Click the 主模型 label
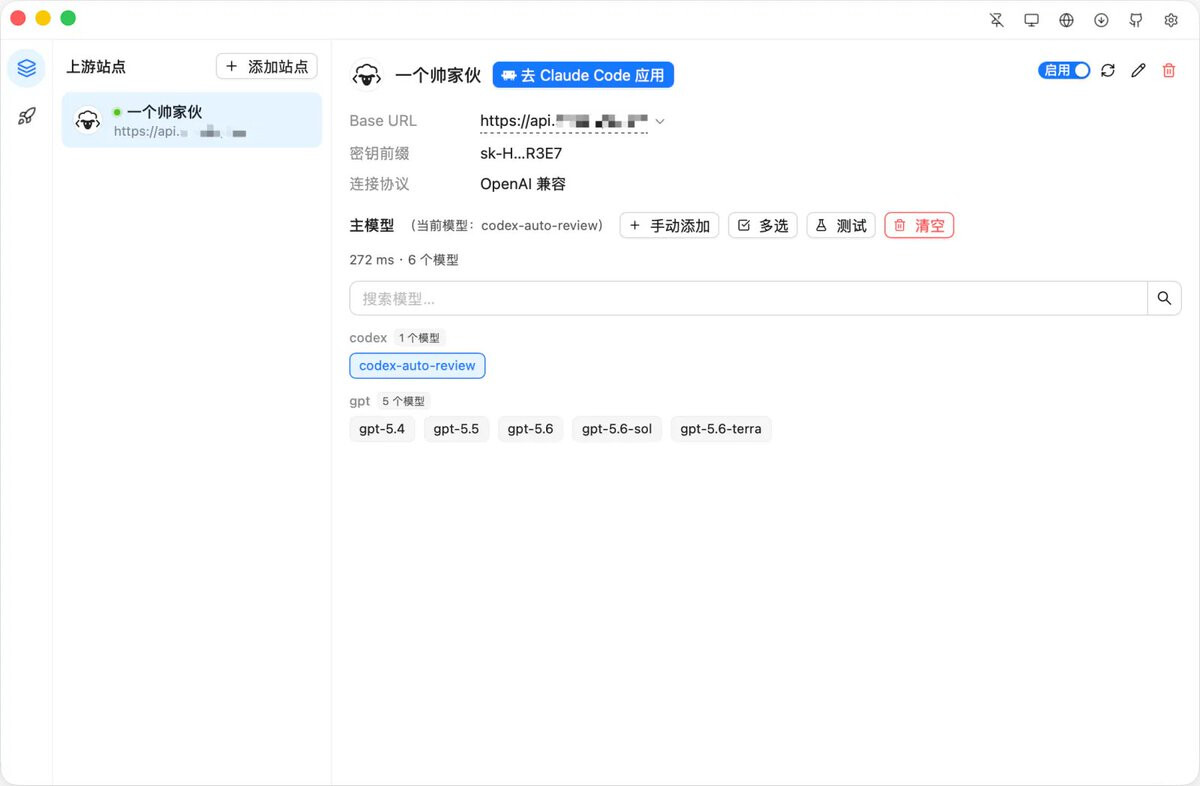 [x=372, y=226]
